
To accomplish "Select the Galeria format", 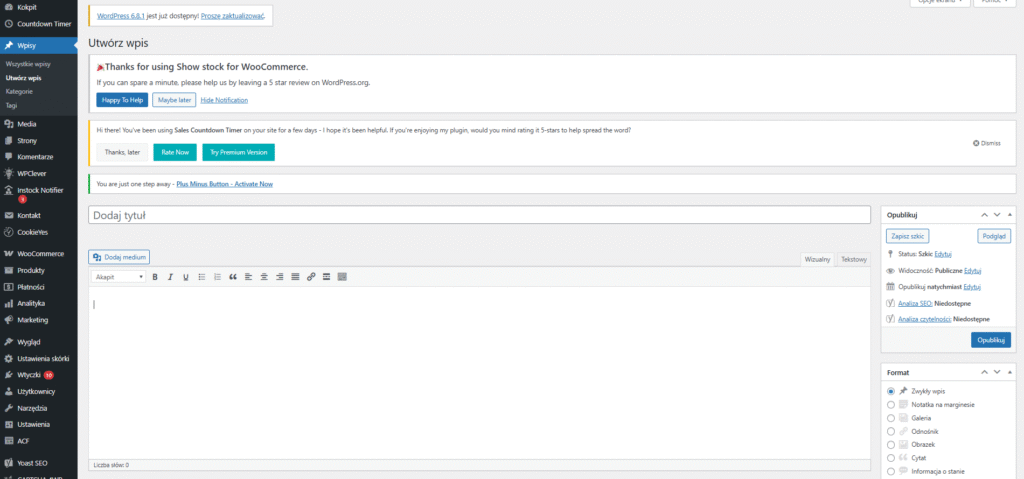I will click(x=891, y=418).
